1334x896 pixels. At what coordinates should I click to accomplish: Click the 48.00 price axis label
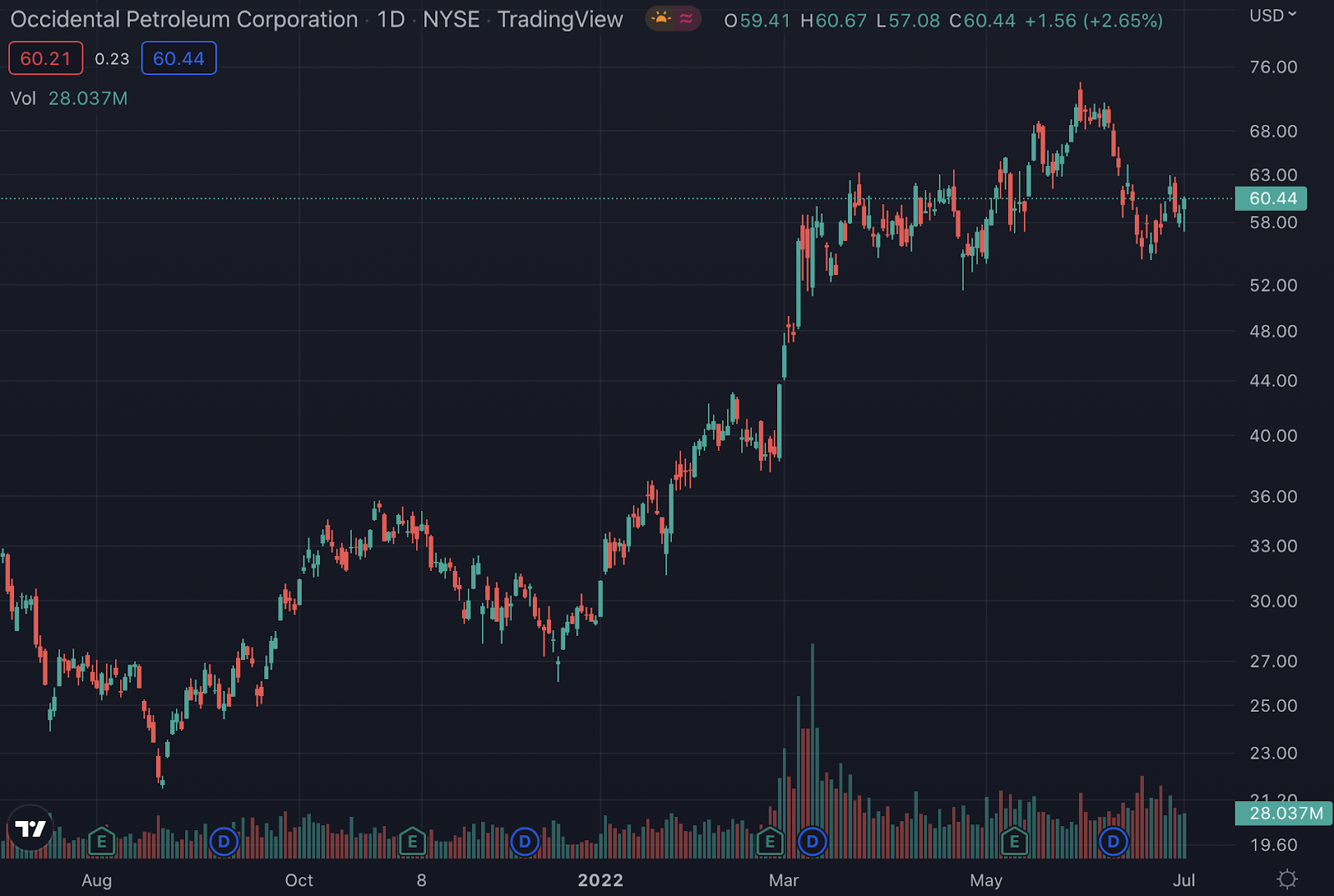(1273, 331)
